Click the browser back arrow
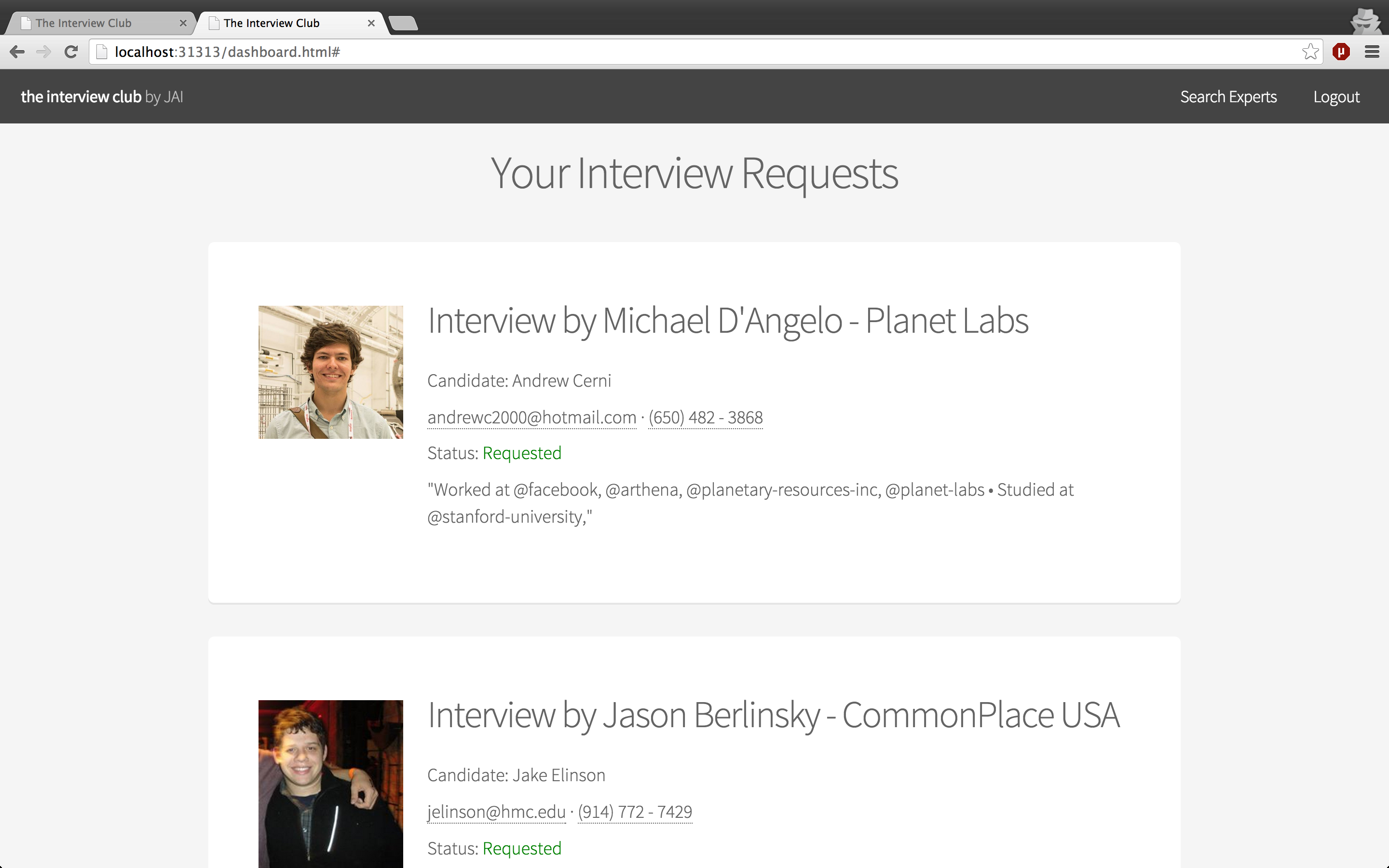Viewport: 1389px width, 868px height. click(x=17, y=52)
